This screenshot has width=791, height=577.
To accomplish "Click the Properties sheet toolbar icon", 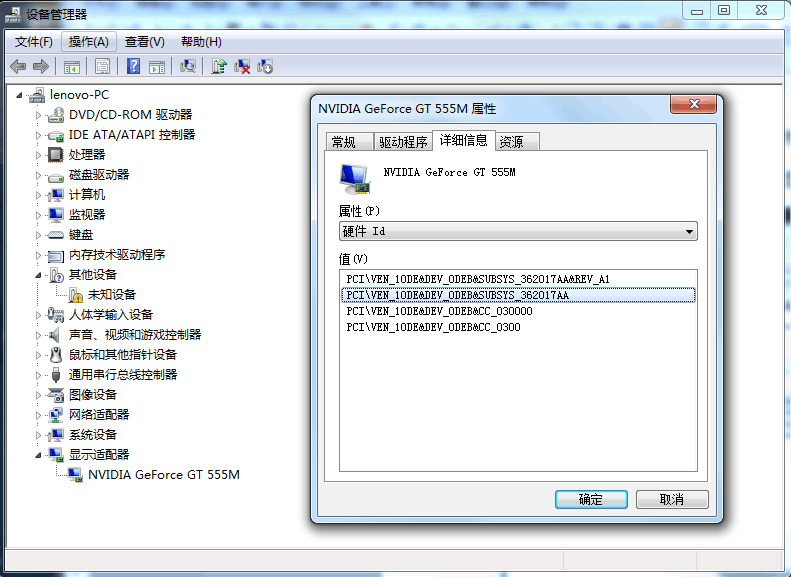I will click(x=102, y=67).
